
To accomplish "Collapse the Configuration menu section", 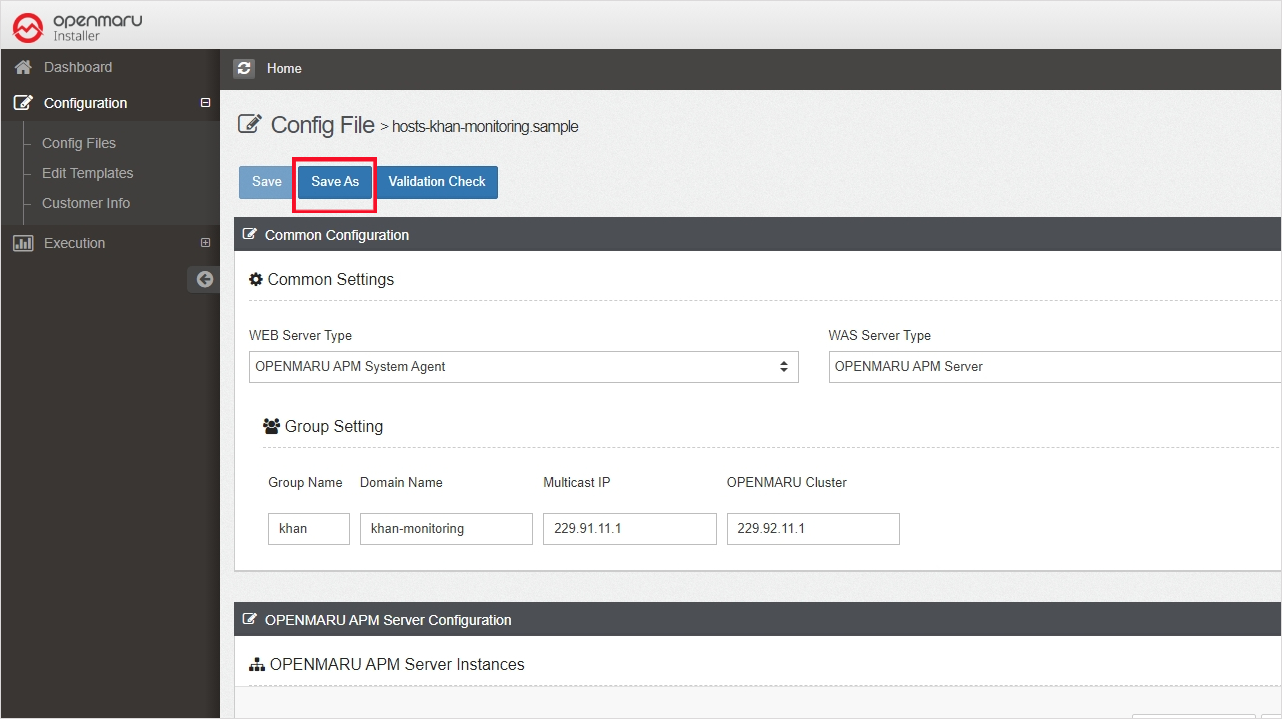I will tap(205, 103).
